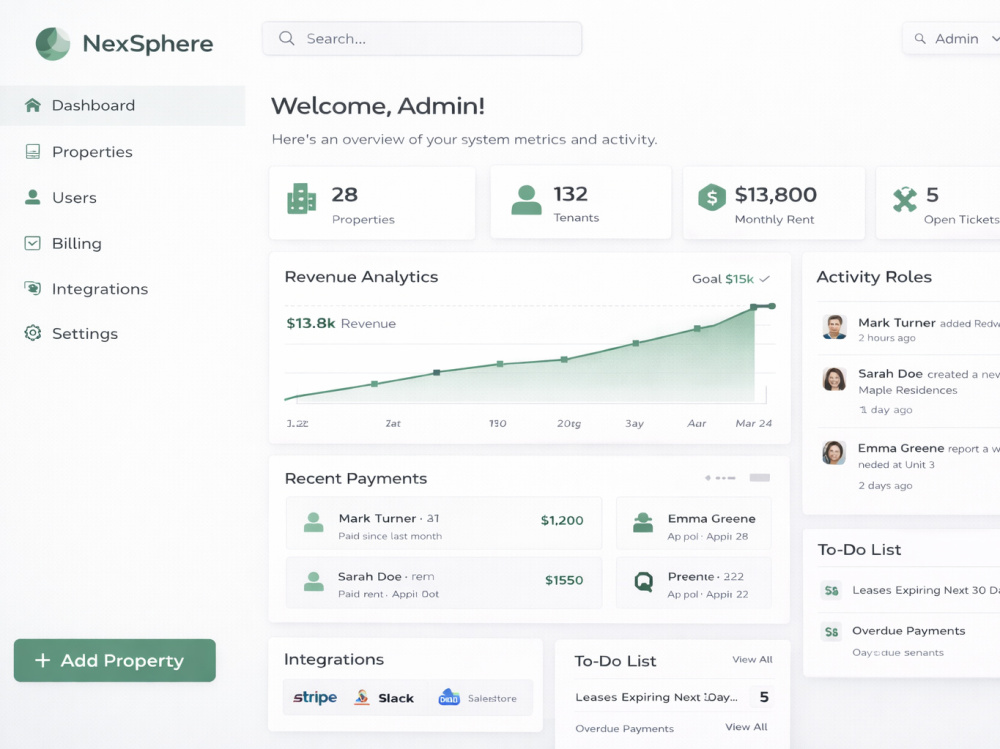
Task: Focus the Search input field
Action: (x=422, y=38)
